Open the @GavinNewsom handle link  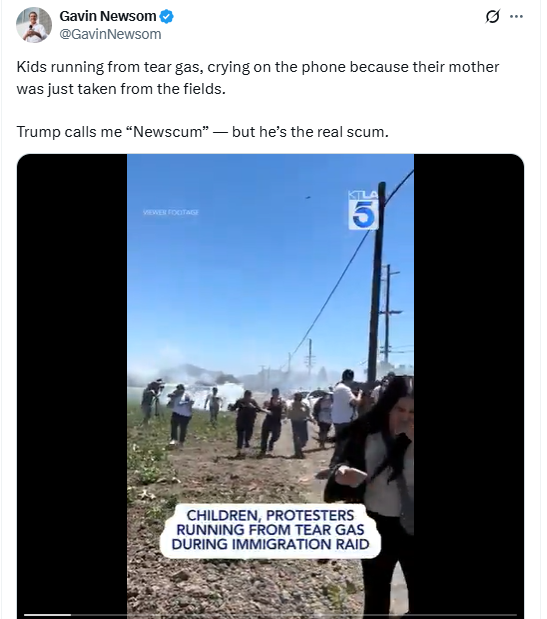pos(110,34)
